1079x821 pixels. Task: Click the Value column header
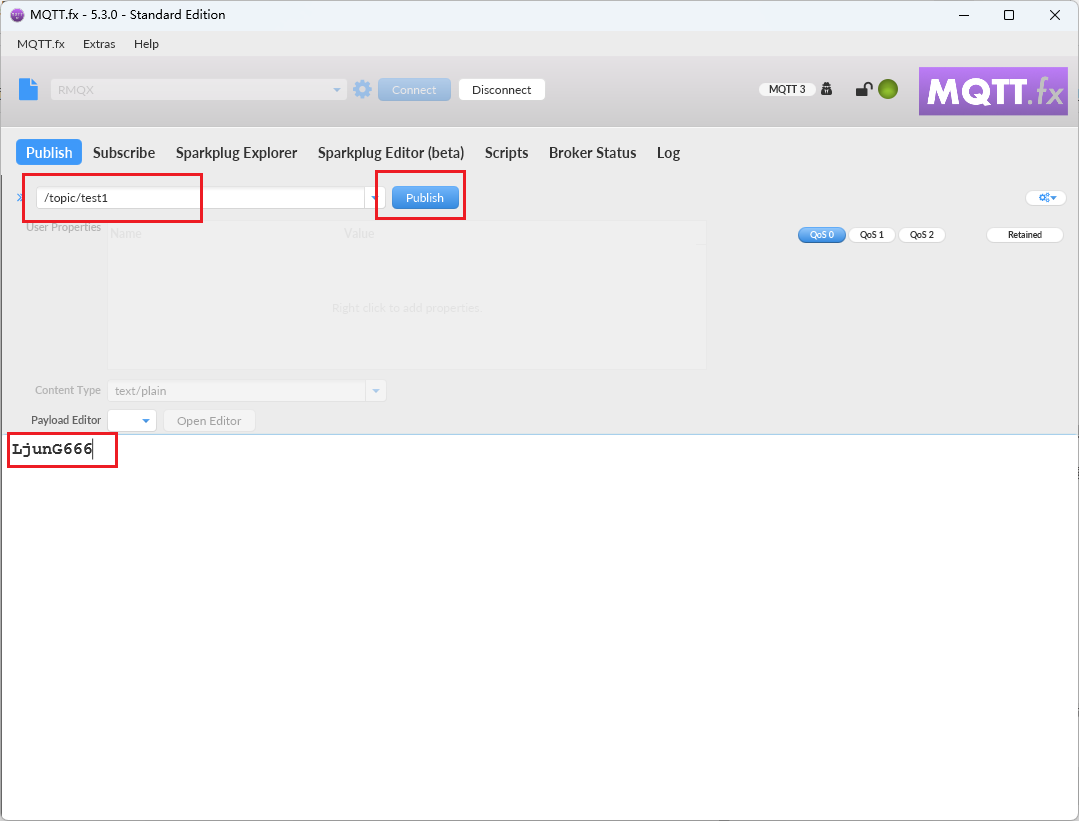359,233
